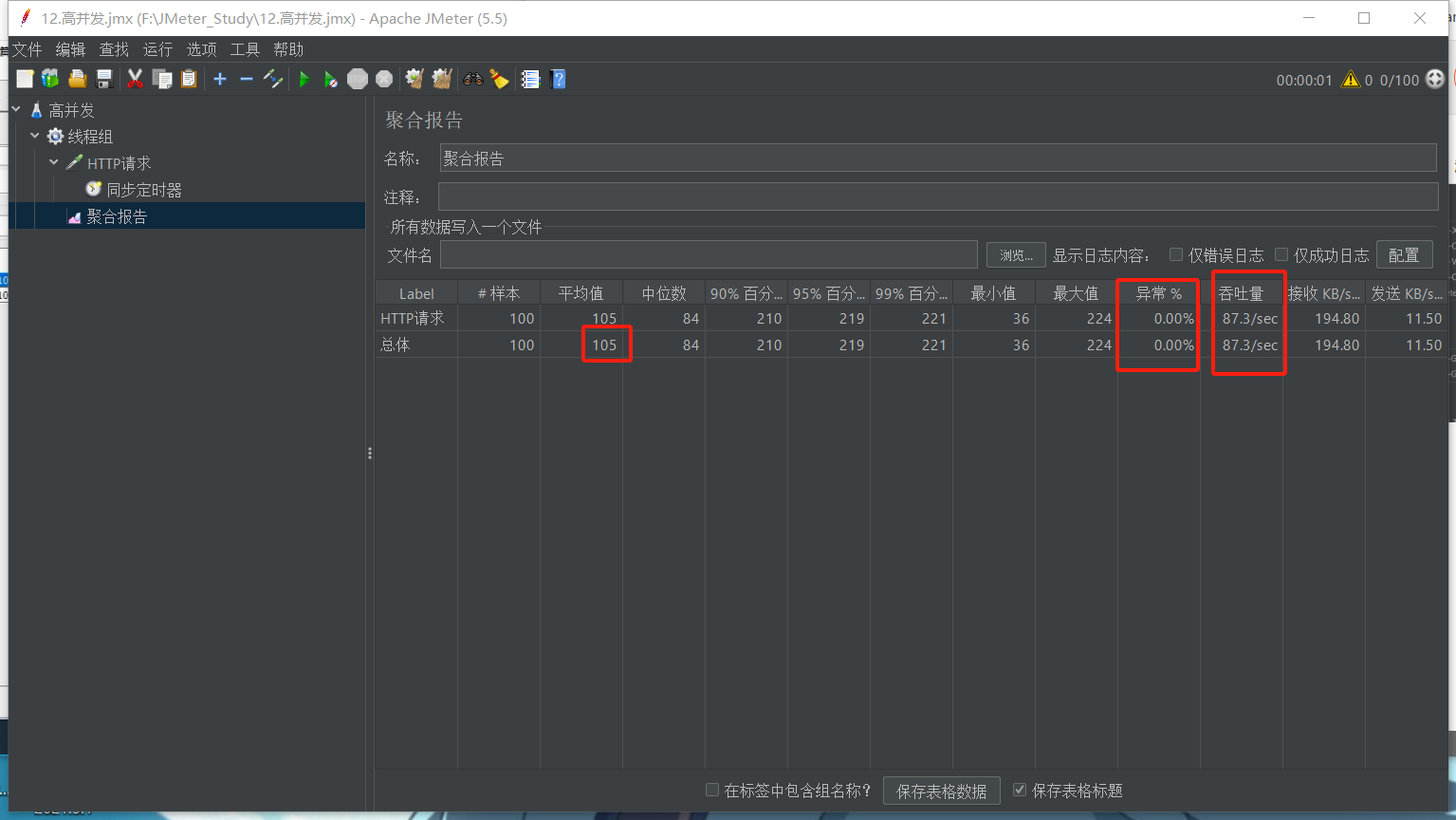The image size is (1456, 820).
Task: Click the 配置 button
Action: pos(1404,254)
